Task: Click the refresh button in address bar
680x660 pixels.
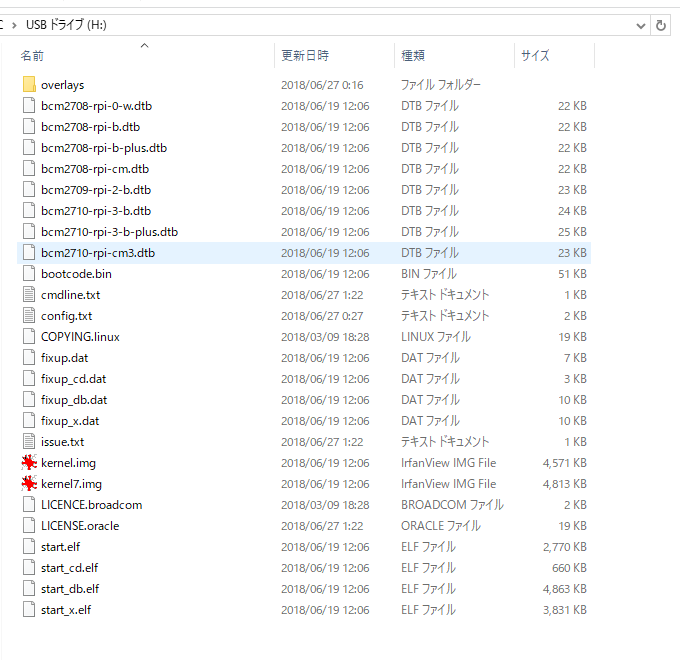Action: tap(660, 25)
